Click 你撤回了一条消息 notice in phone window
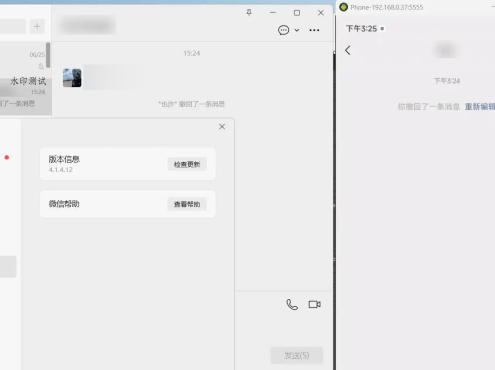The height and width of the screenshot is (370, 495). [429, 107]
